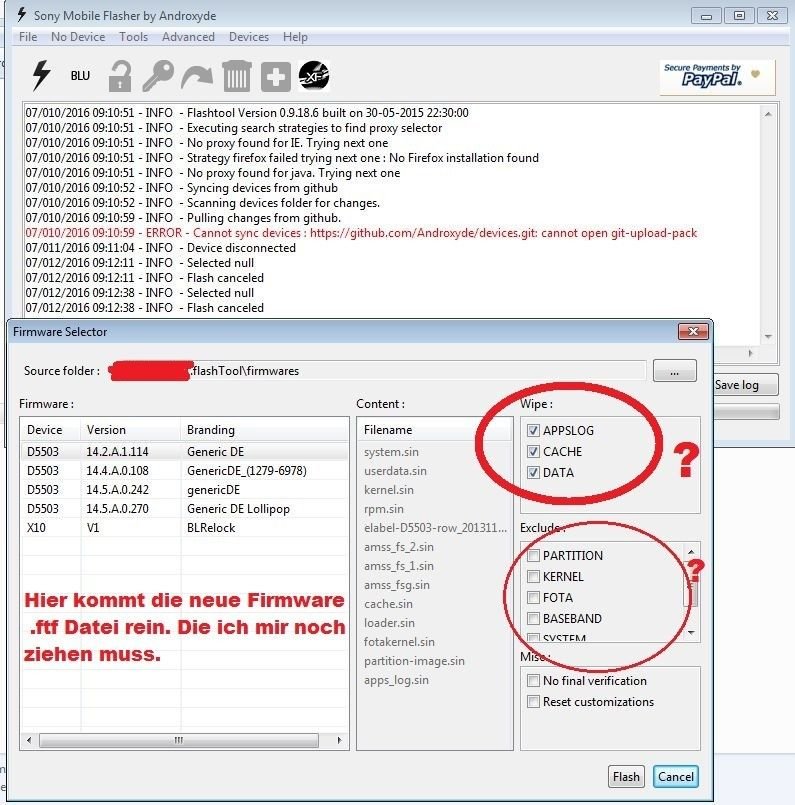This screenshot has width=795, height=805.
Task: Click the log panel scroll up arrow
Action: pyautogui.click(x=768, y=114)
